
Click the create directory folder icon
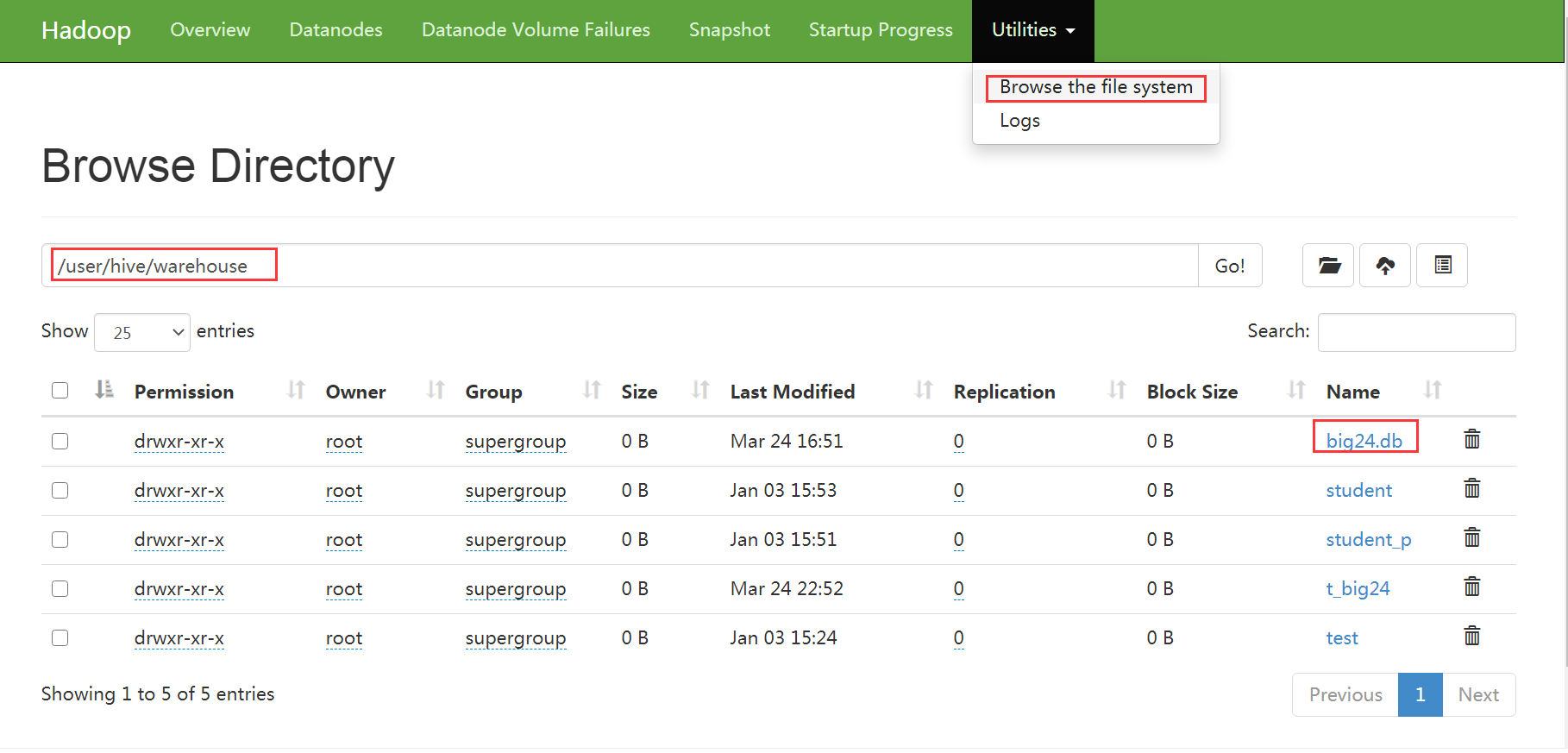click(x=1328, y=266)
